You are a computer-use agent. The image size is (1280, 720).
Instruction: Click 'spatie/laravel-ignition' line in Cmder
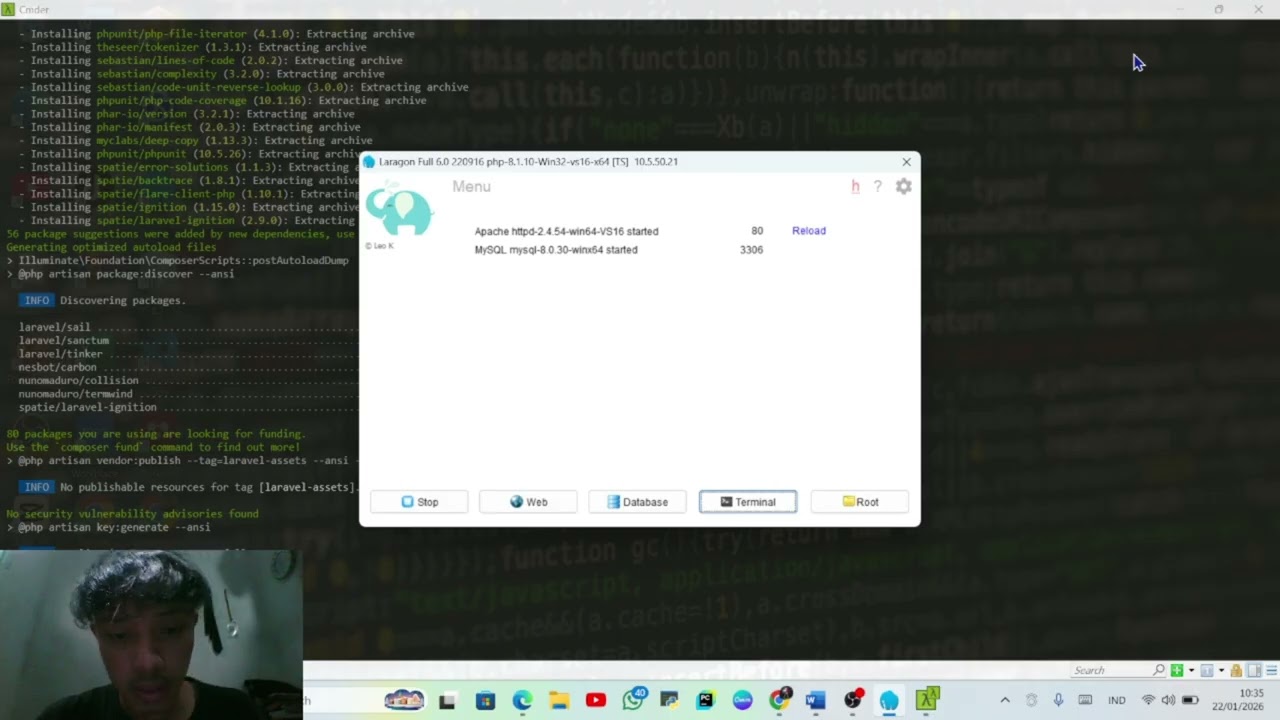[87, 407]
